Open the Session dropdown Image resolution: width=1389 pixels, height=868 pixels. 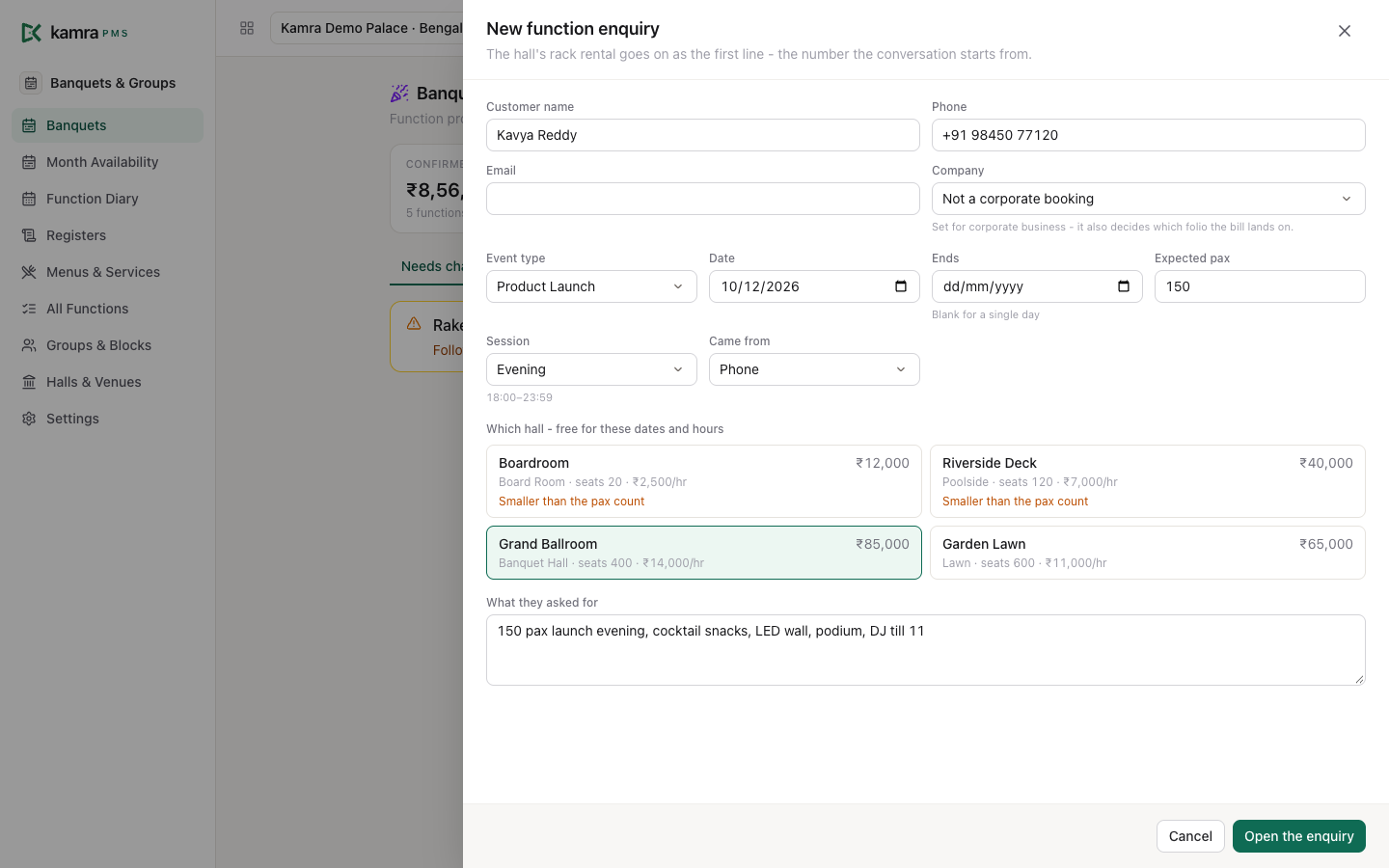point(591,369)
